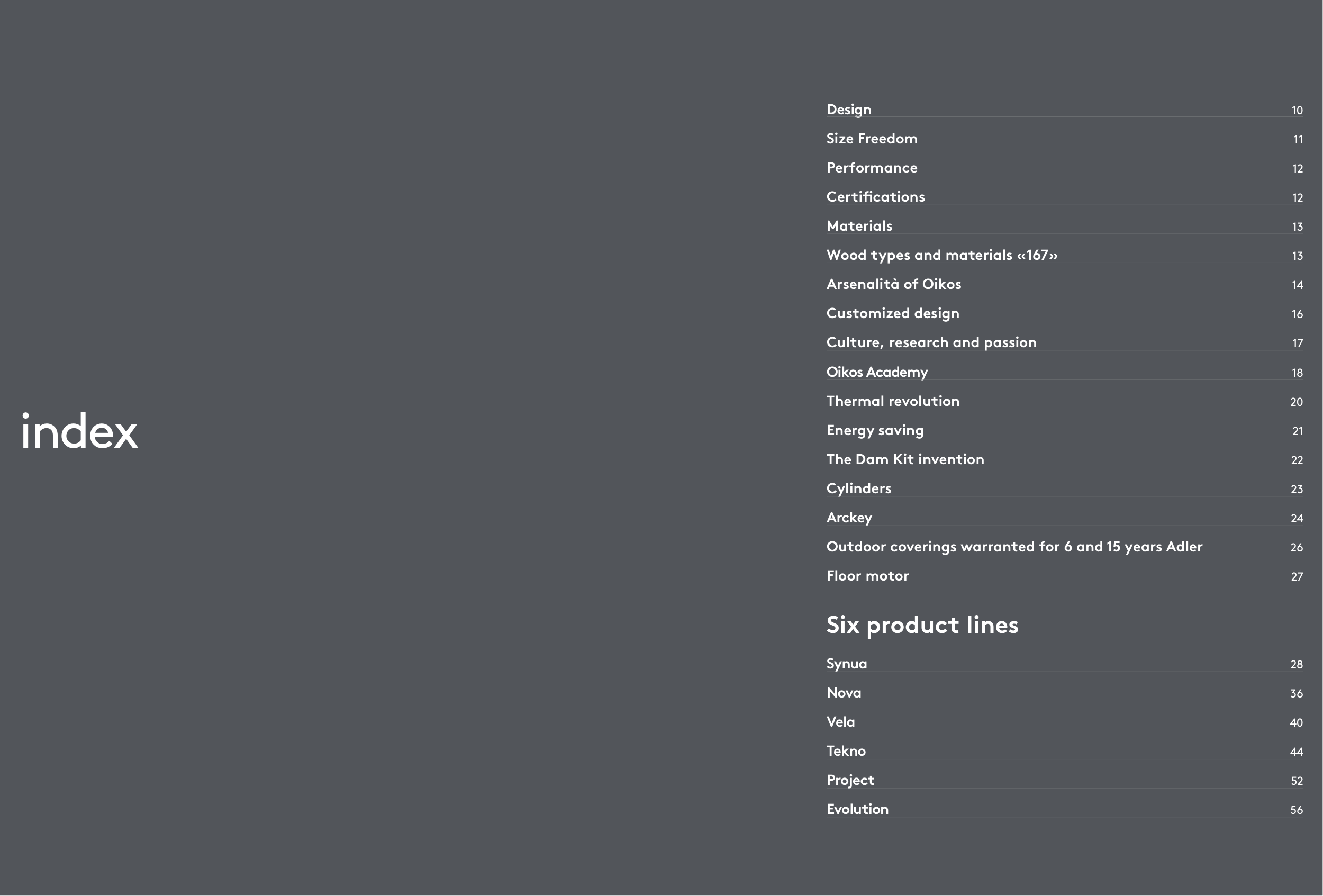This screenshot has width=1323, height=896.
Task: Open Outdoor coverings warranted Adler entry
Action: click(1014, 547)
